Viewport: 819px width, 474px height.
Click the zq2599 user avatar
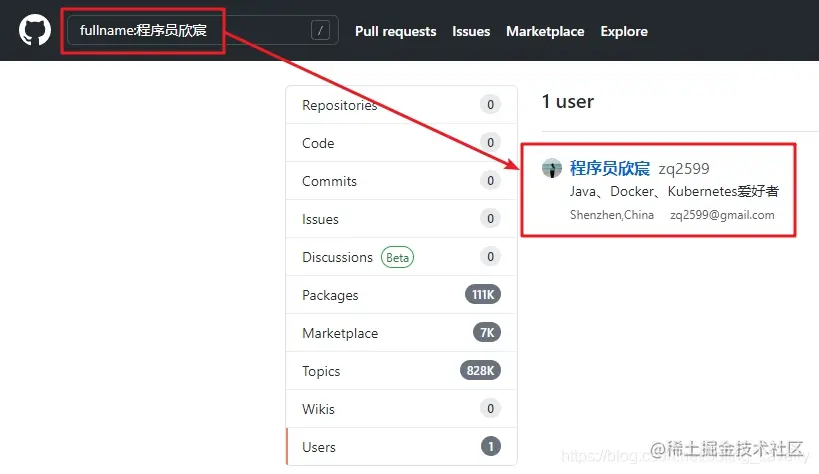tap(552, 168)
